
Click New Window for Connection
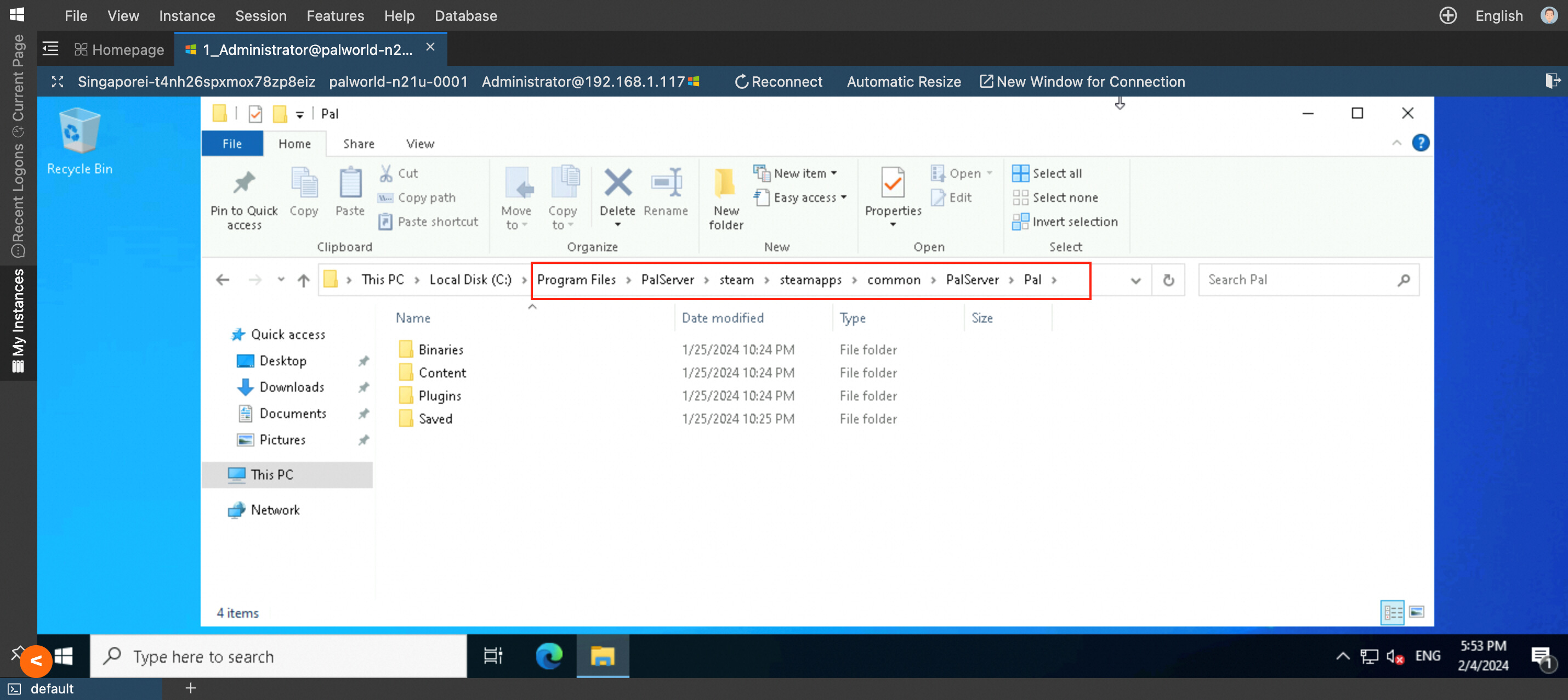1082,82
